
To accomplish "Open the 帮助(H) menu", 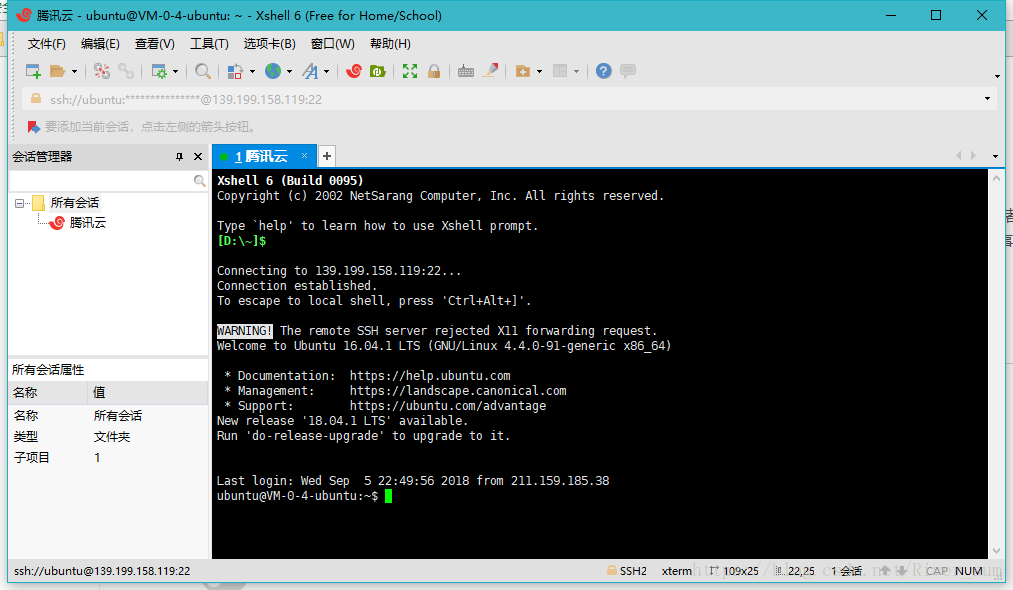I will pyautogui.click(x=390, y=44).
